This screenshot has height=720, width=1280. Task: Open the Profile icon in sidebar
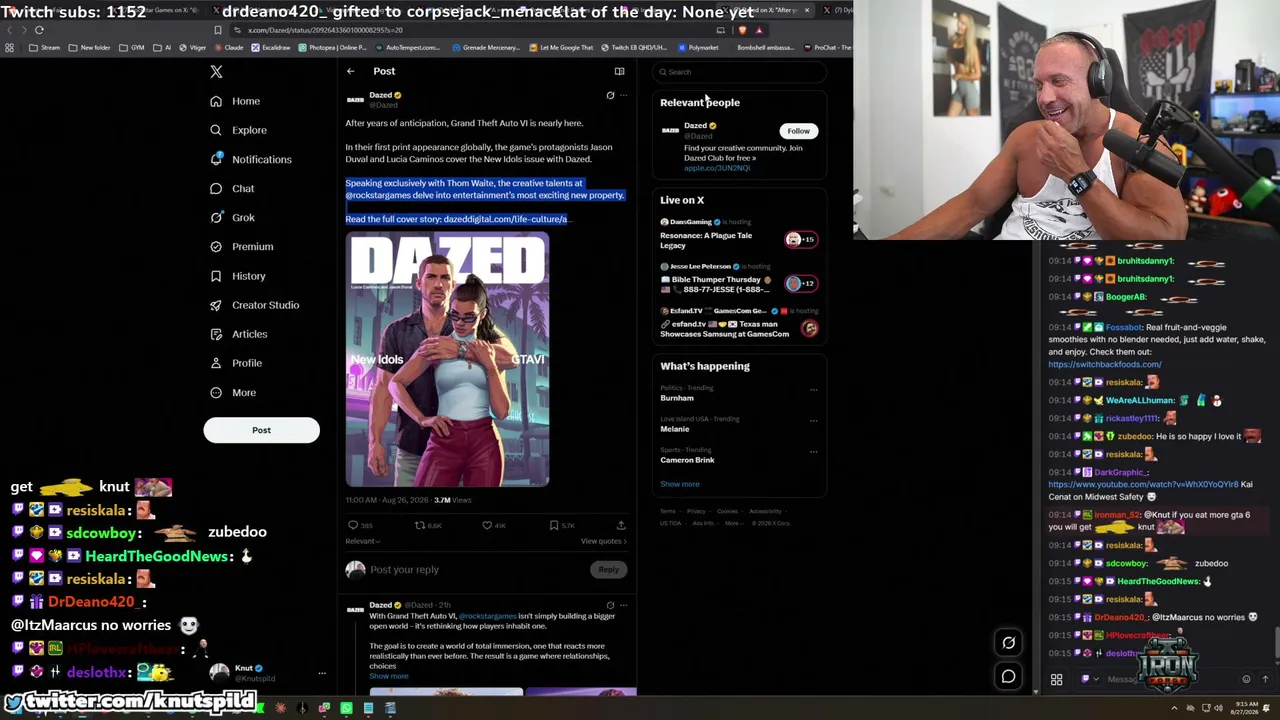coord(216,363)
